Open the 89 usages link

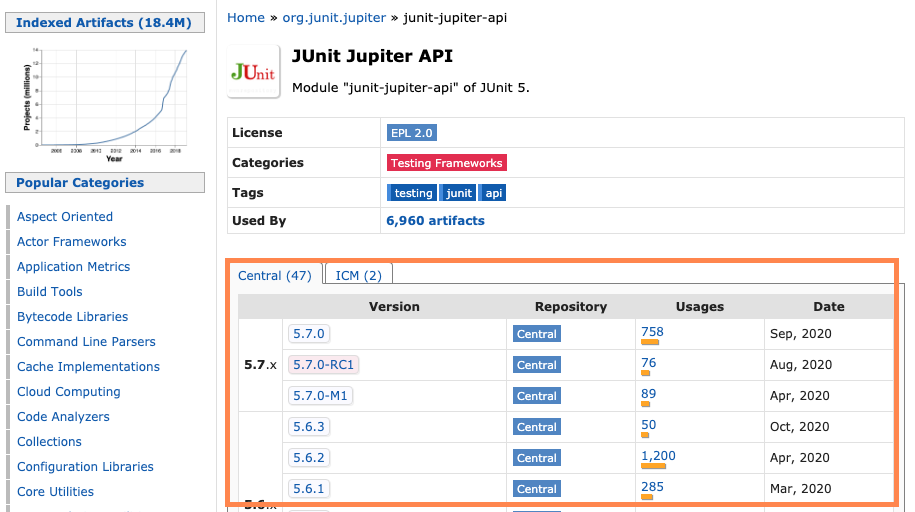tap(648, 393)
